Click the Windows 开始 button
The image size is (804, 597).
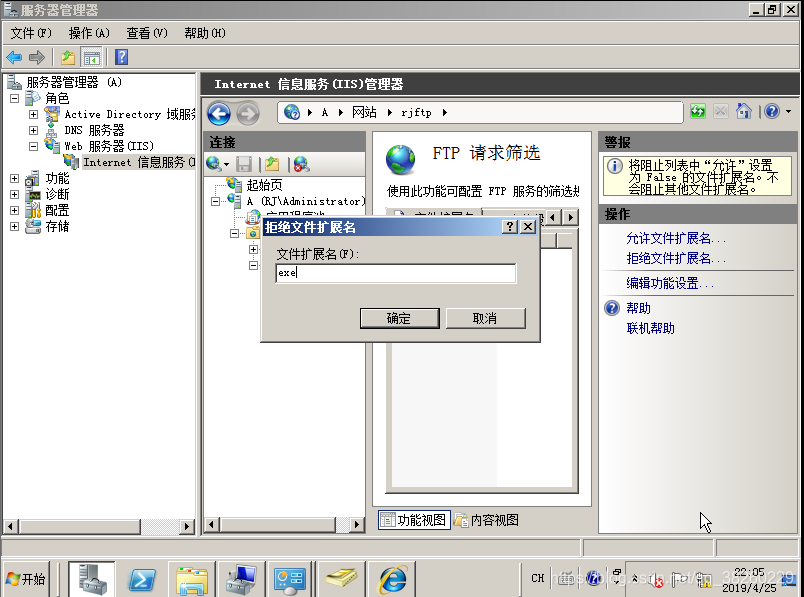click(x=27, y=579)
